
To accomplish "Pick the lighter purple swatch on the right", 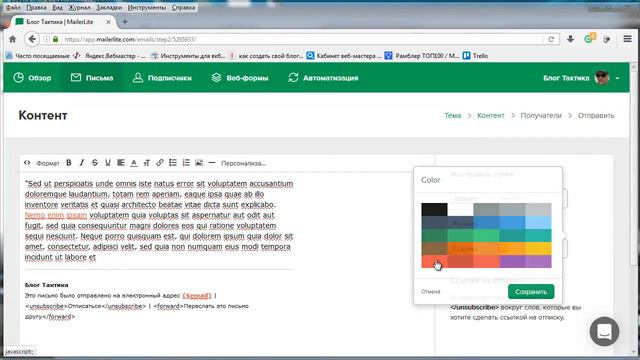I will [x=538, y=262].
